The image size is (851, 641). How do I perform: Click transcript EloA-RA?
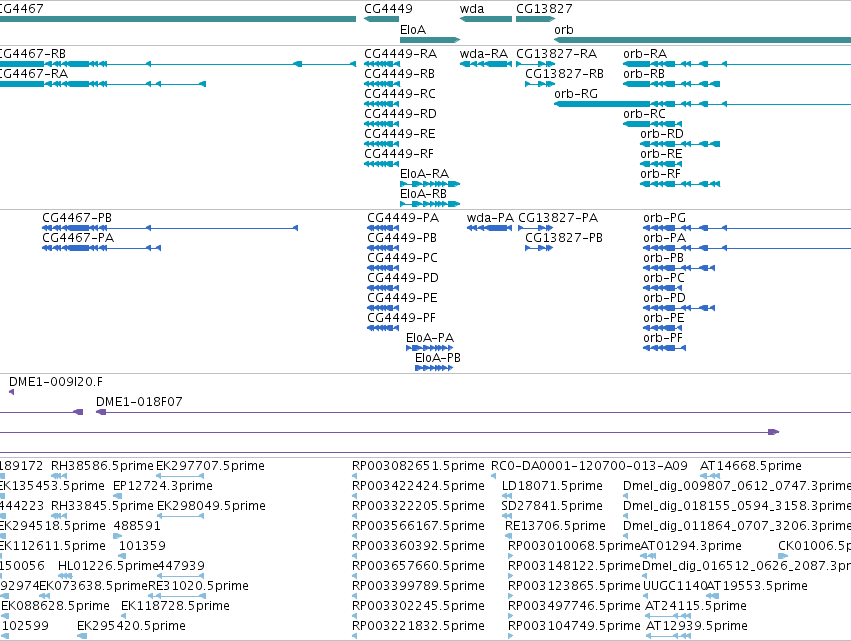click(x=430, y=184)
